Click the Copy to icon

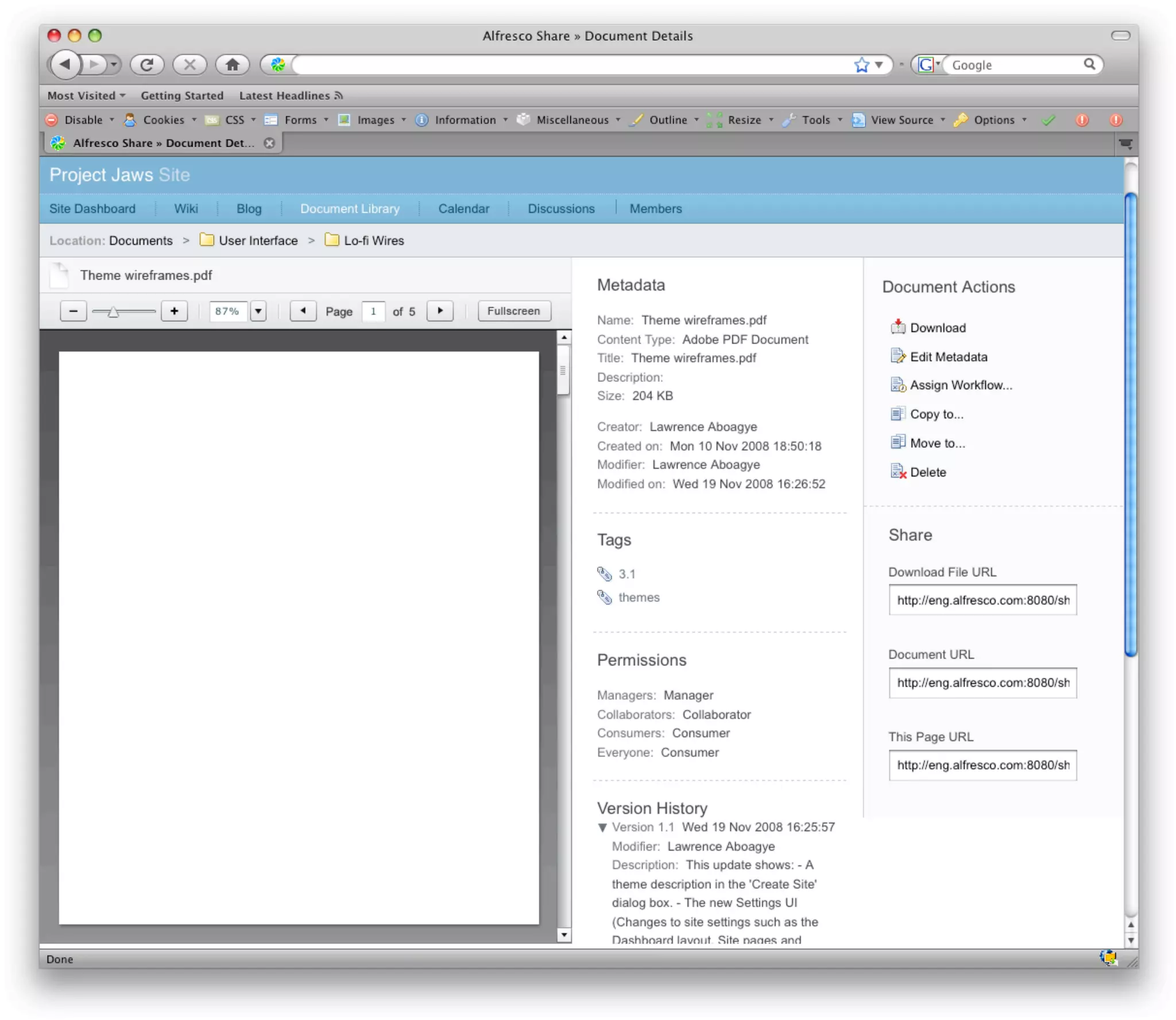point(897,413)
